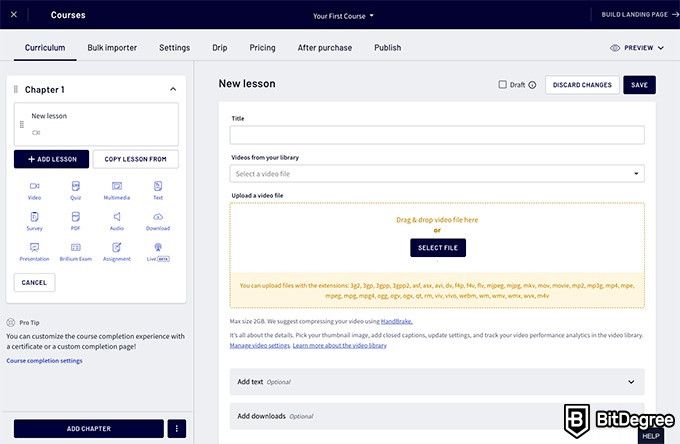
Task: Click the Add Lesson button
Action: coord(51,159)
